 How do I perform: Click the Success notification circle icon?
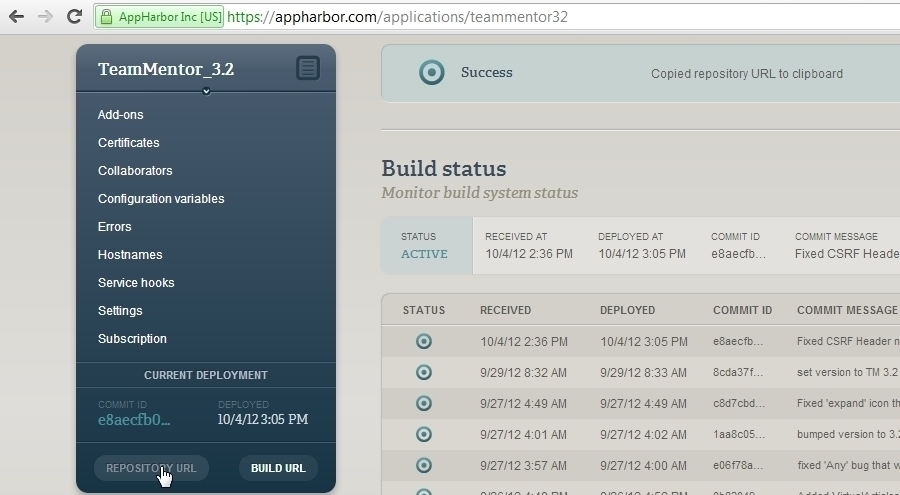(431, 73)
